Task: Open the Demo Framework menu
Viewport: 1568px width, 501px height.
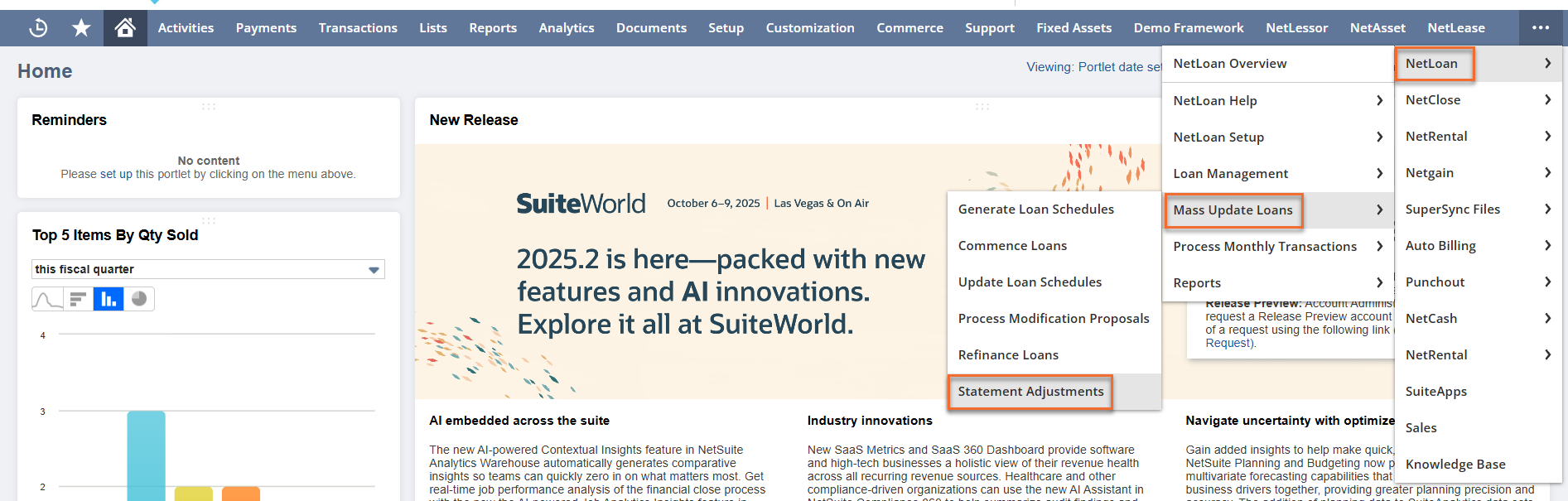Action: click(1189, 28)
